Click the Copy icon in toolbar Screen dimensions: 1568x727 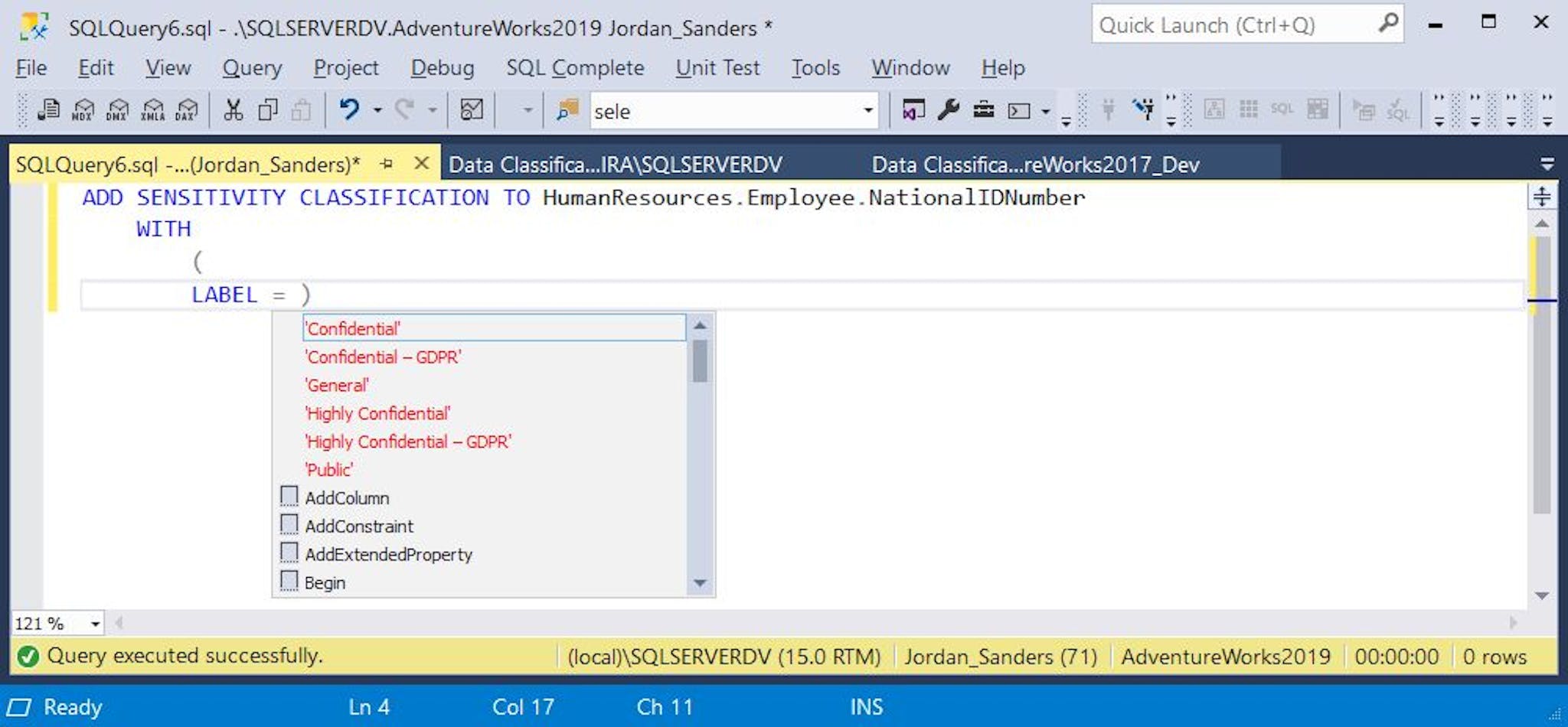tap(267, 111)
